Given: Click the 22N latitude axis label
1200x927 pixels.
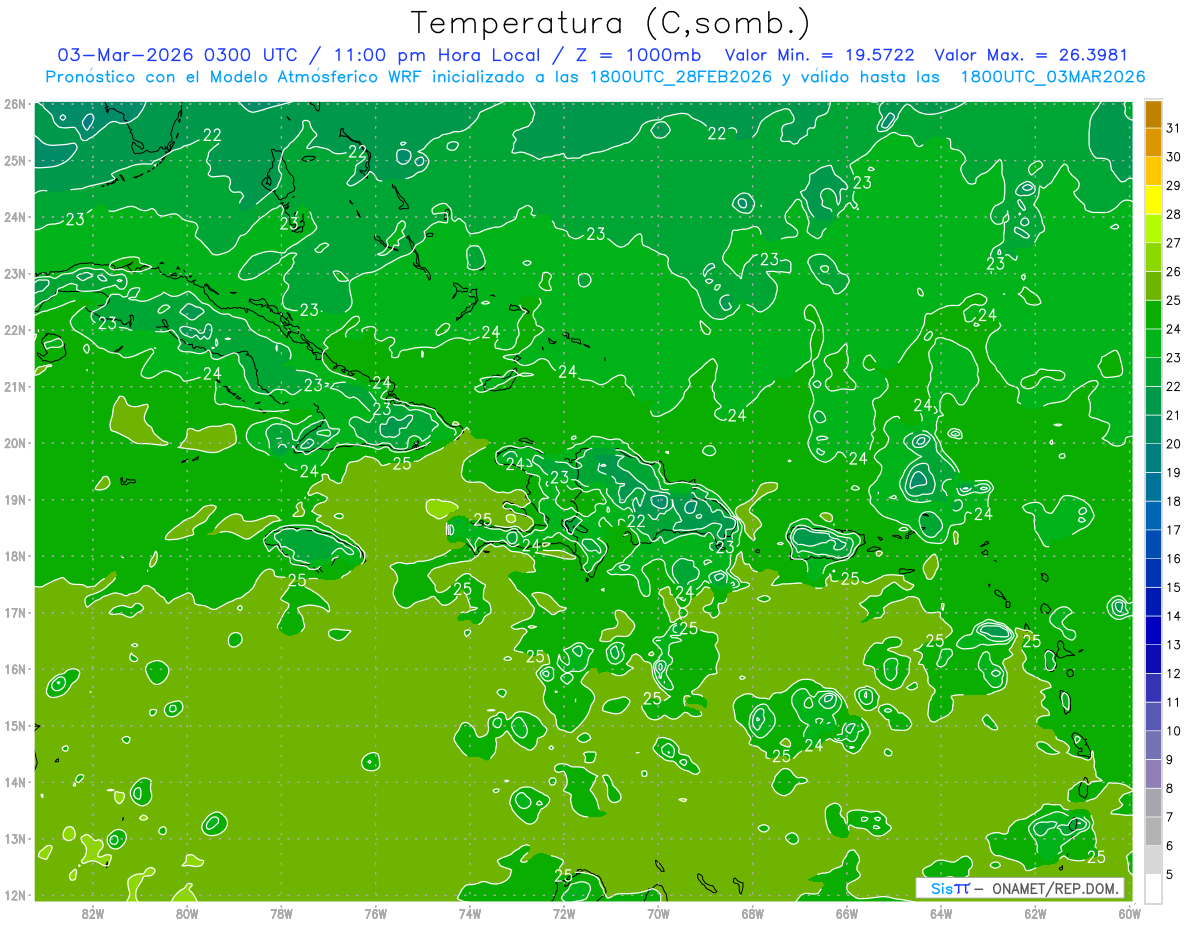Looking at the screenshot, I should 14,330.
